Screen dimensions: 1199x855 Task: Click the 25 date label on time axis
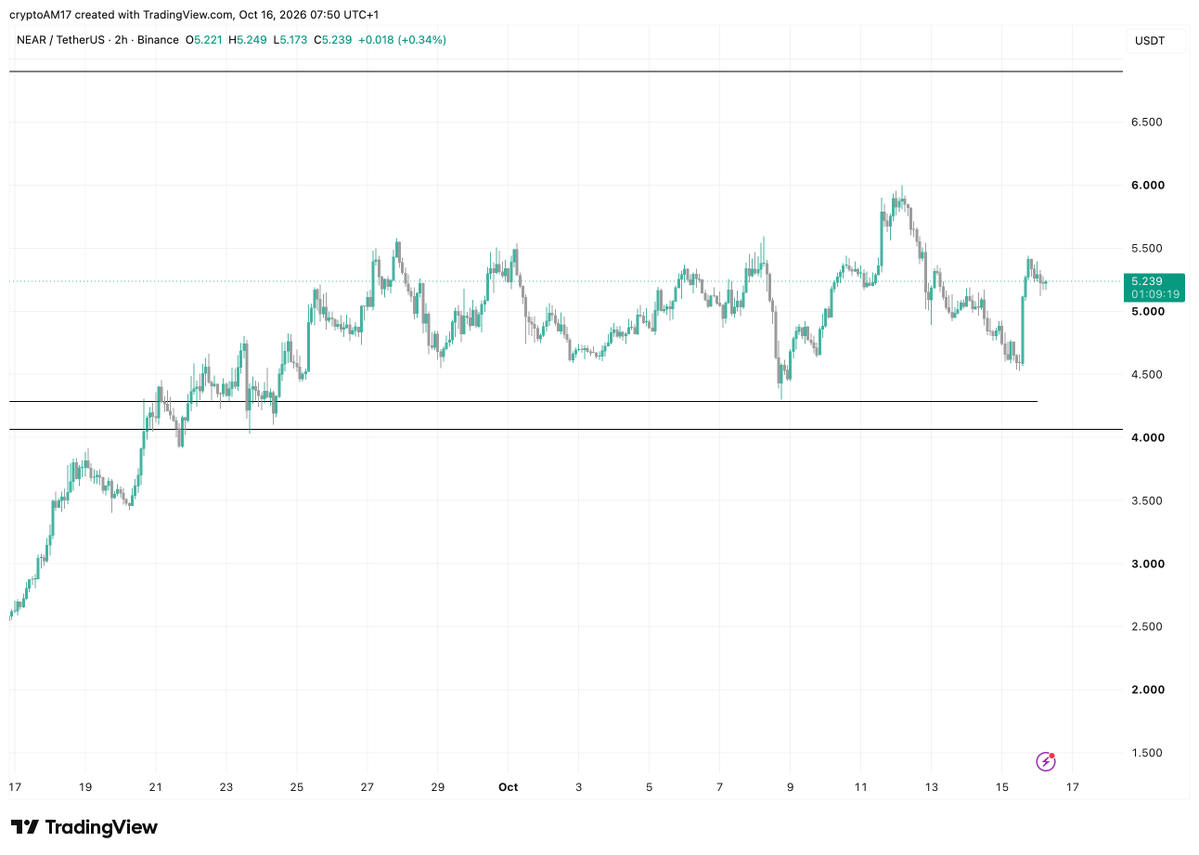[x=297, y=787]
